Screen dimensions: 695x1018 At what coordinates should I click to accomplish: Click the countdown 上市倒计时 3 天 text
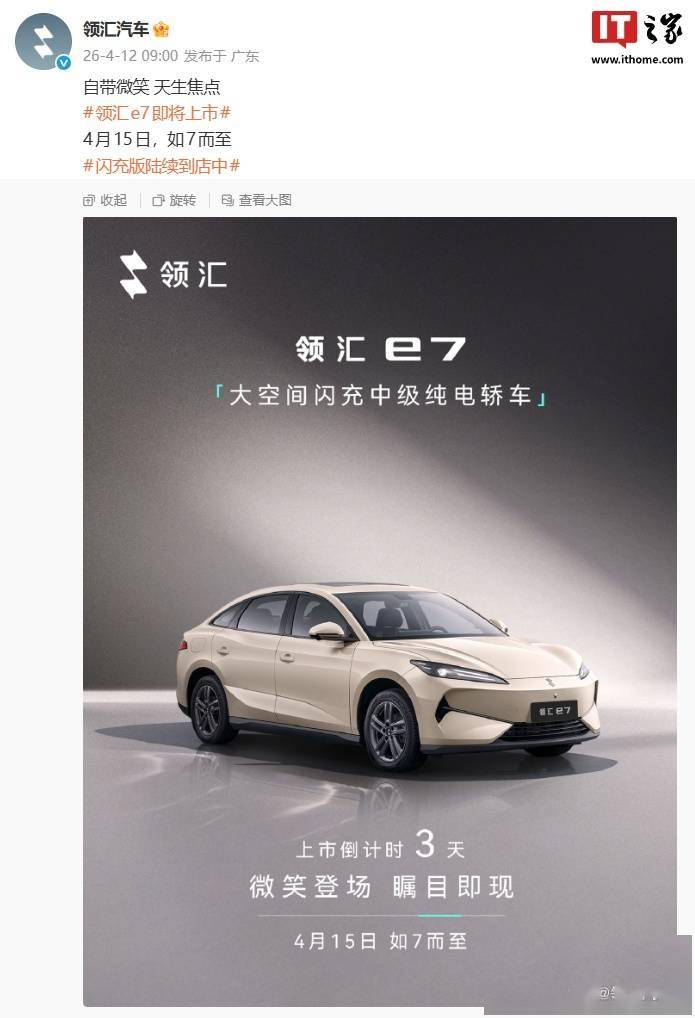tap(381, 847)
